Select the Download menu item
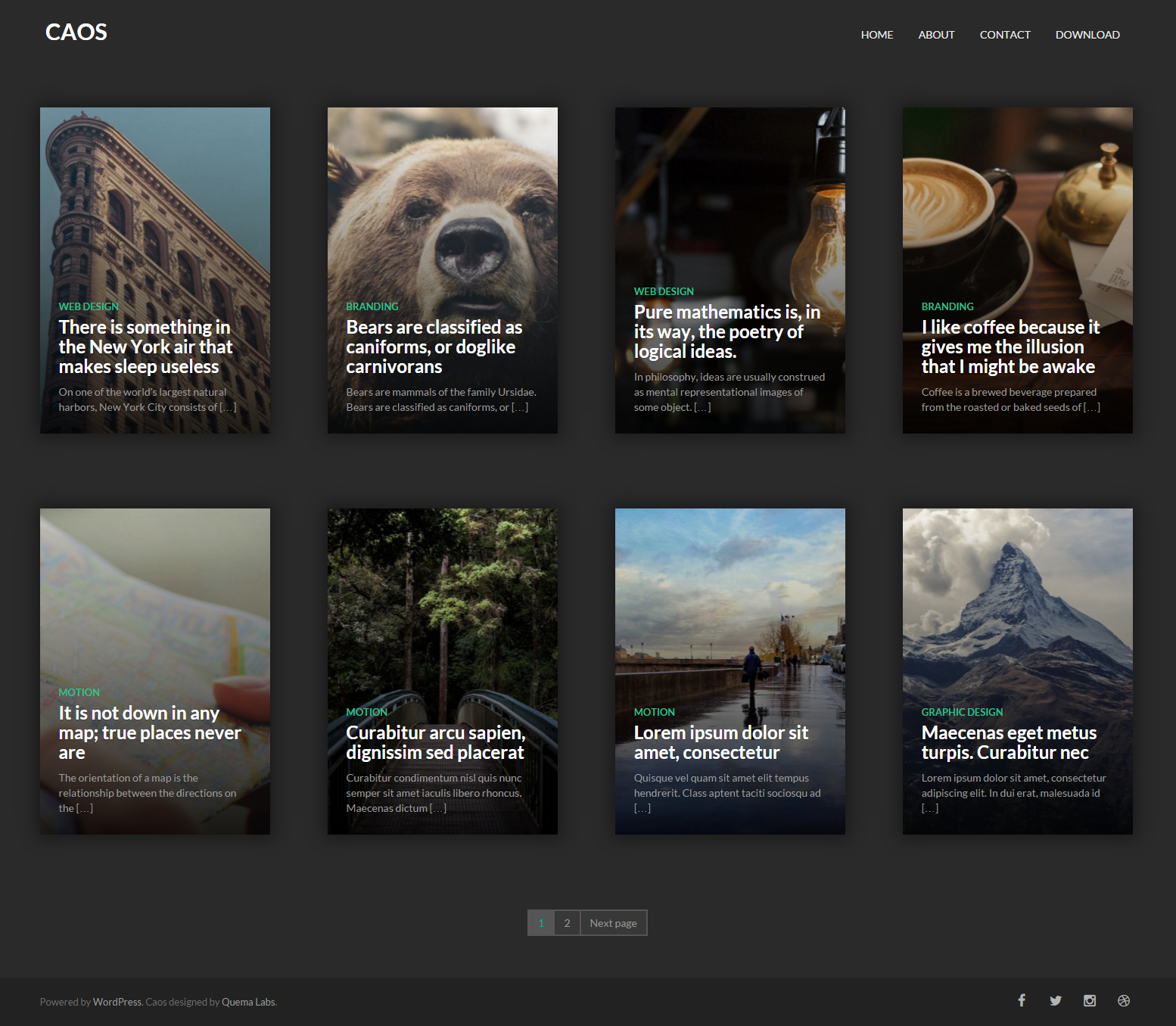Viewport: 1176px width, 1026px height. tap(1087, 35)
